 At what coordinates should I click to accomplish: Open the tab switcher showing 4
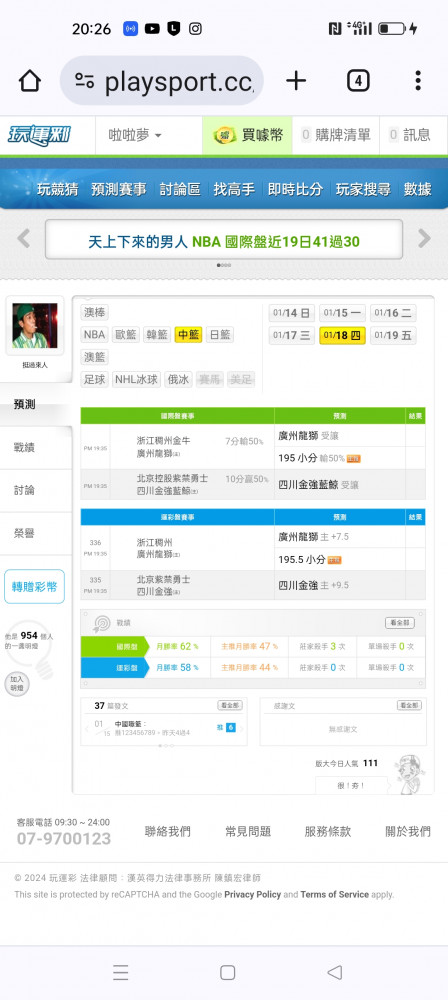click(358, 81)
